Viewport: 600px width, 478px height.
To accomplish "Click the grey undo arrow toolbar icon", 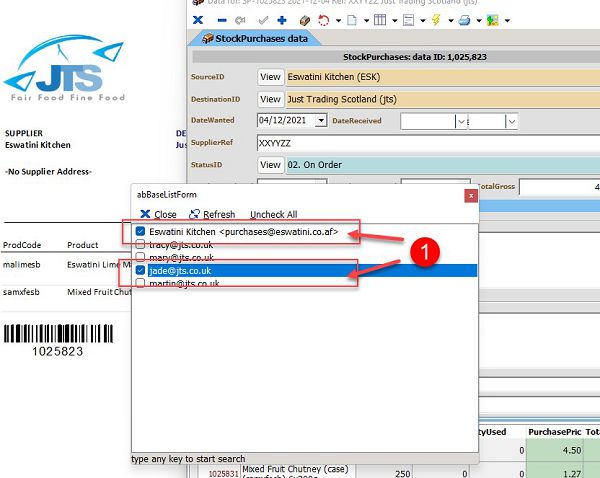I will (240, 20).
